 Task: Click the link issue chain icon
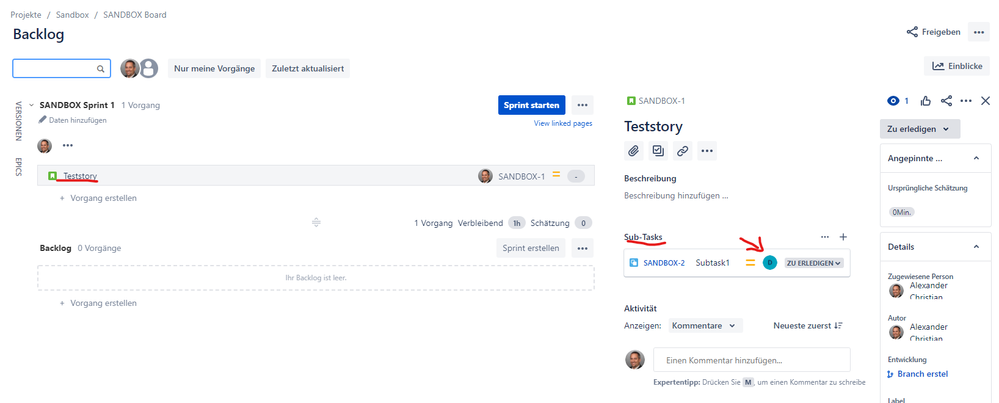coord(682,151)
